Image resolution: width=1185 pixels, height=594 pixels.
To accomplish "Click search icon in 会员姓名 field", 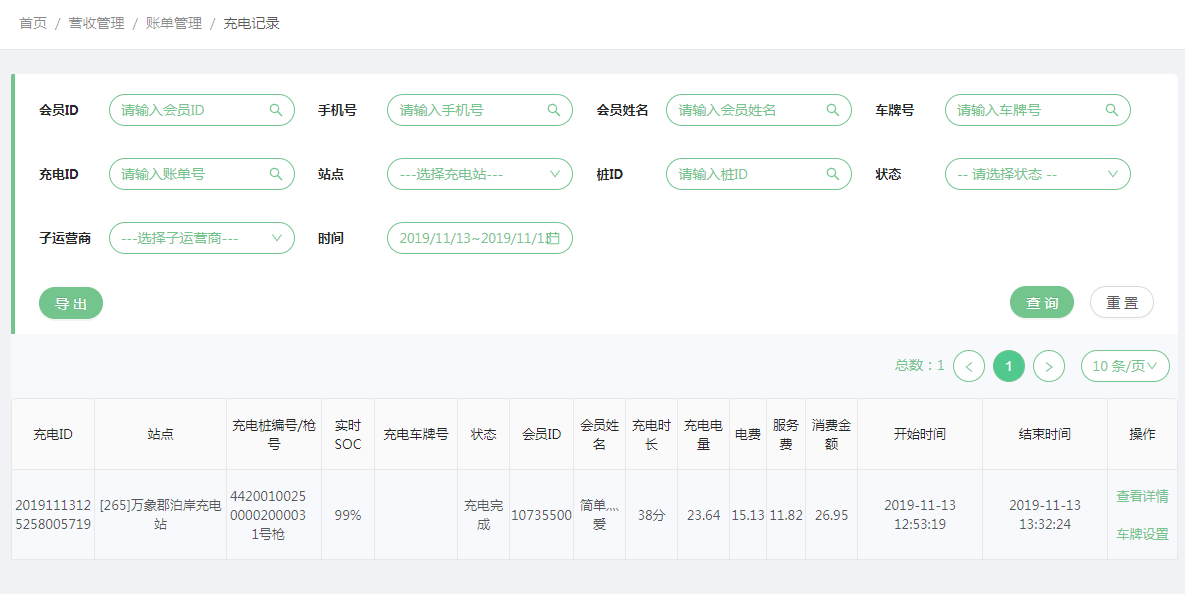I will (x=833, y=110).
